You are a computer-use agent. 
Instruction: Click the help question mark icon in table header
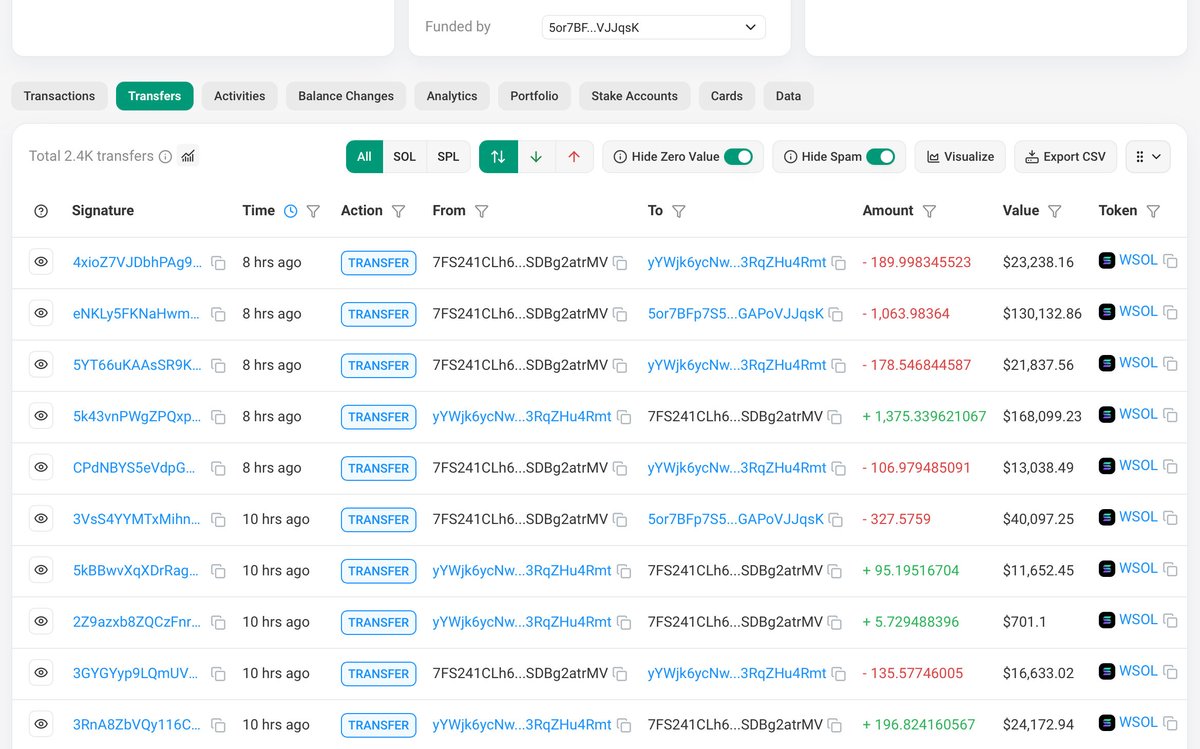pyautogui.click(x=41, y=211)
